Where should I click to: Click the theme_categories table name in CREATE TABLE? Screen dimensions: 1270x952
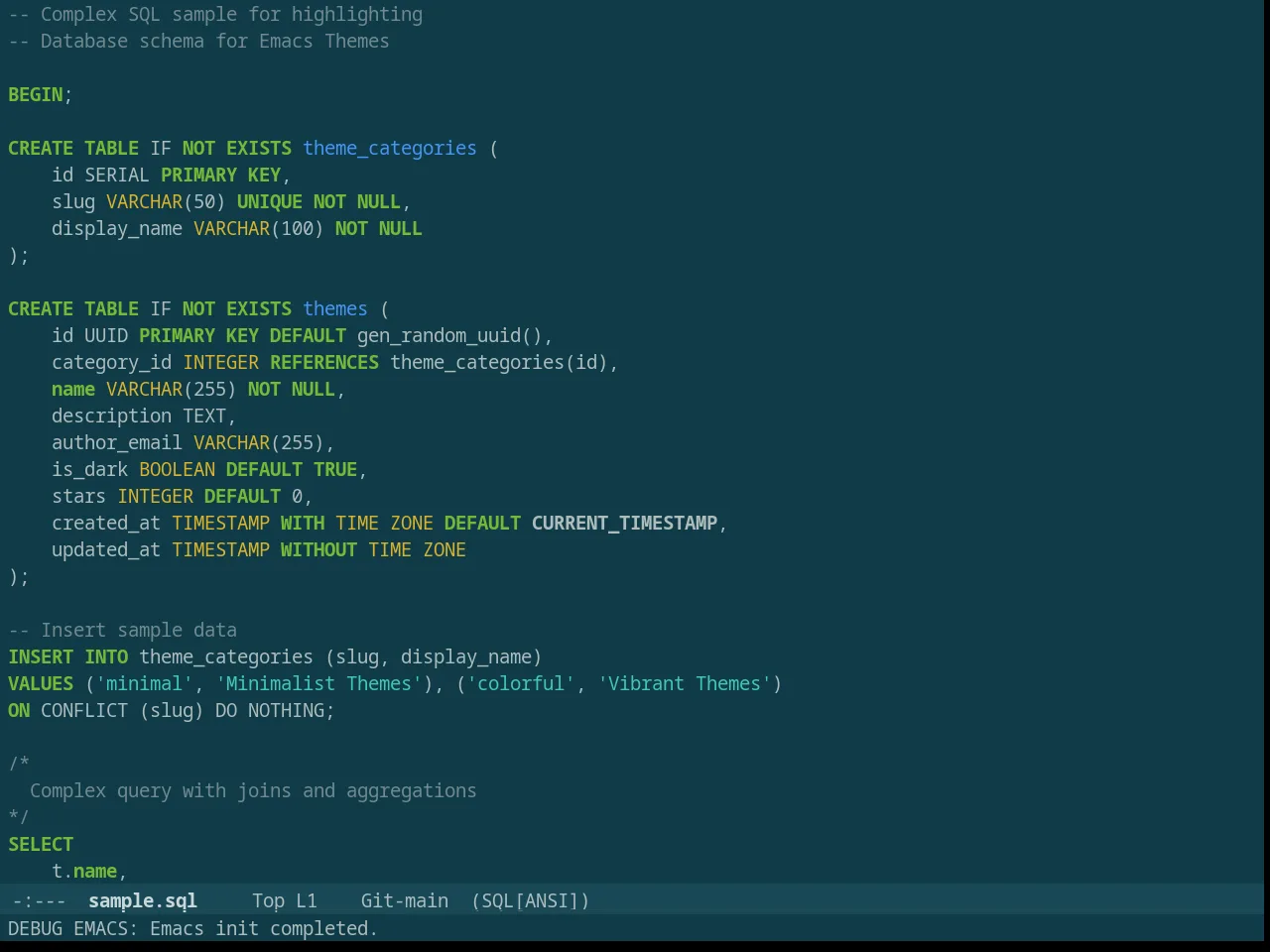[x=390, y=148]
